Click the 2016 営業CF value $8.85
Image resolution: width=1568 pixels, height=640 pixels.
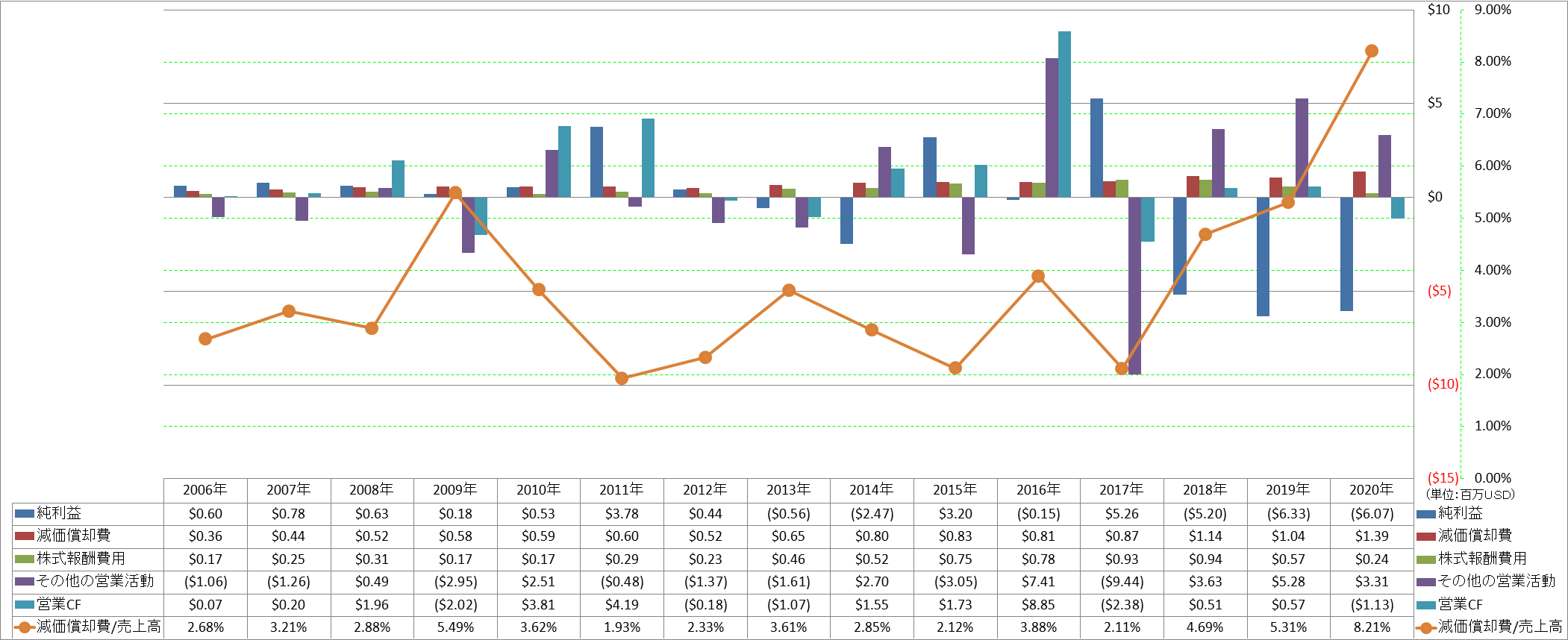tap(1038, 605)
